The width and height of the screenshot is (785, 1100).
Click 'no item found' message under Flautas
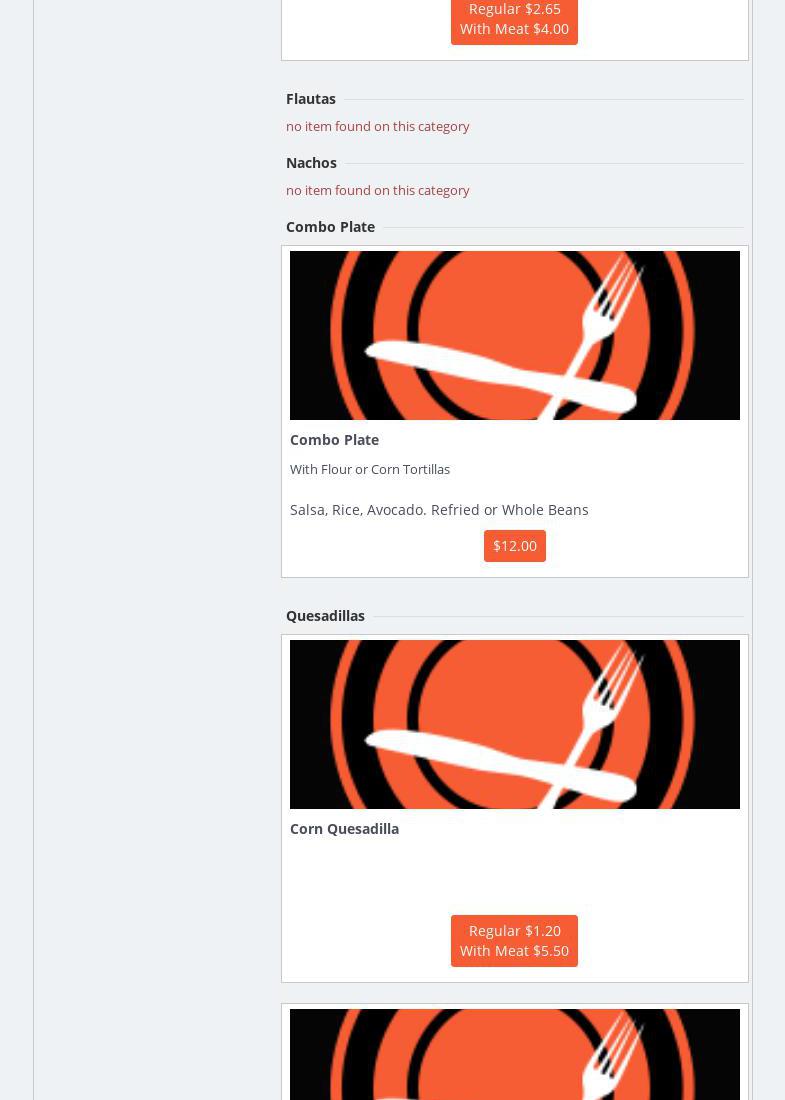377,127
